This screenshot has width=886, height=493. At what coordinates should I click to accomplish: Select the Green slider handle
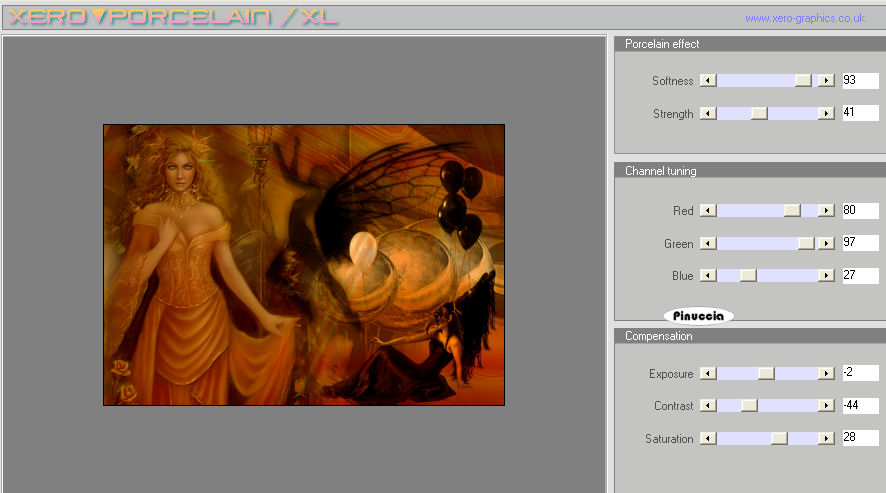pos(806,243)
